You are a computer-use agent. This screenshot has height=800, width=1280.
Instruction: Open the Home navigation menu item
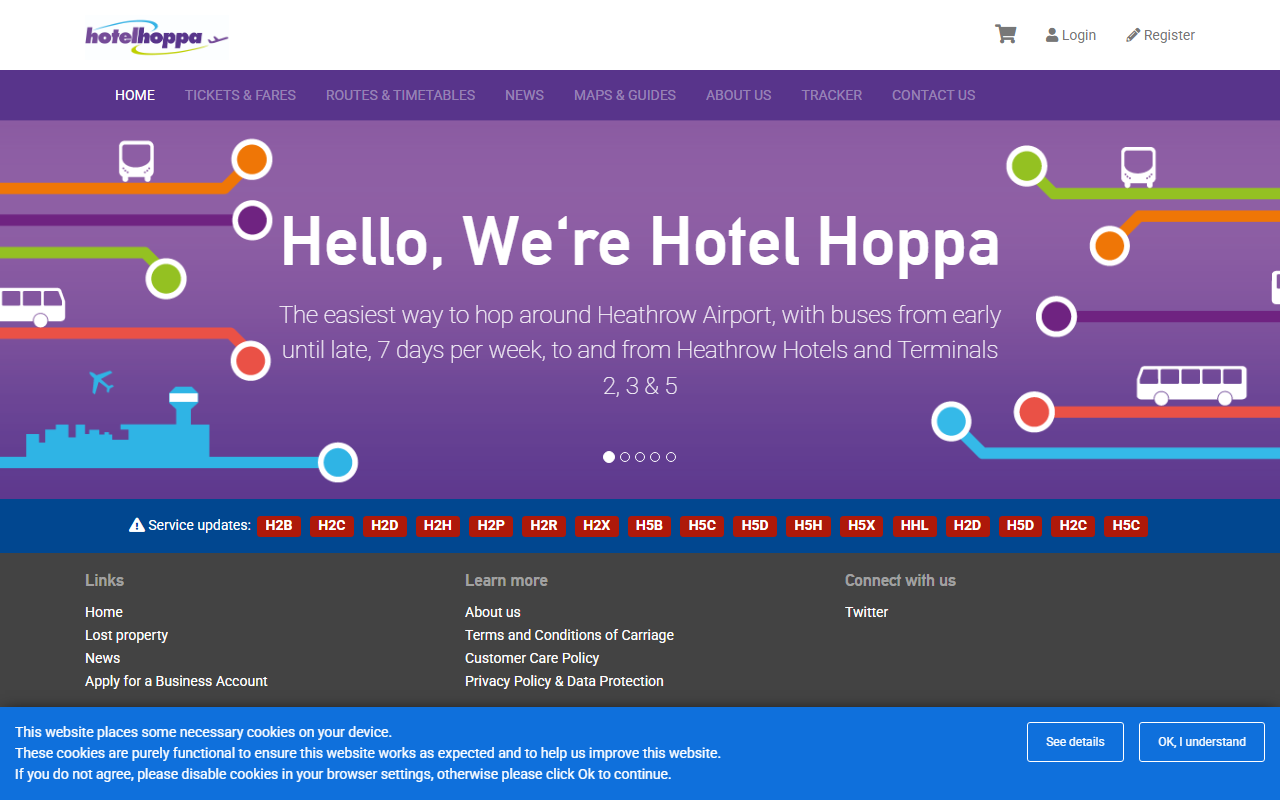tap(135, 95)
